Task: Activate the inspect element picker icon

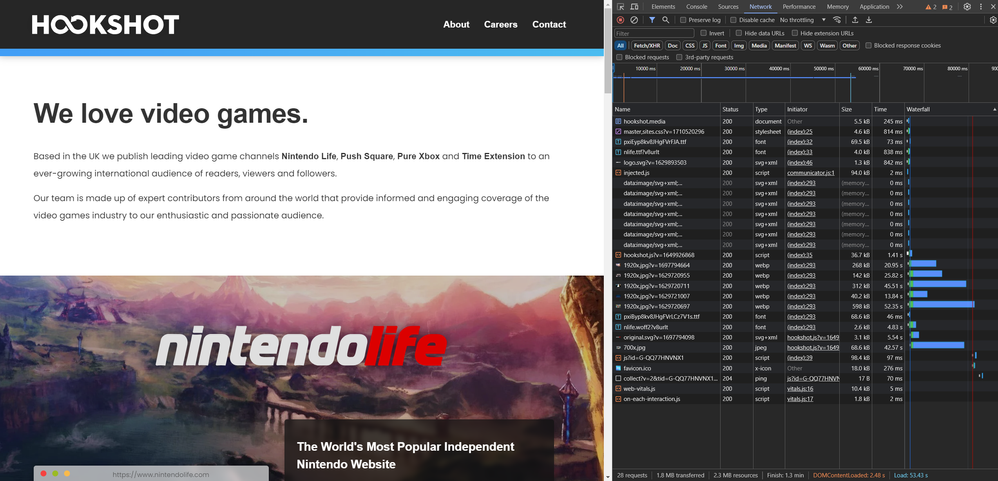Action: click(621, 6)
